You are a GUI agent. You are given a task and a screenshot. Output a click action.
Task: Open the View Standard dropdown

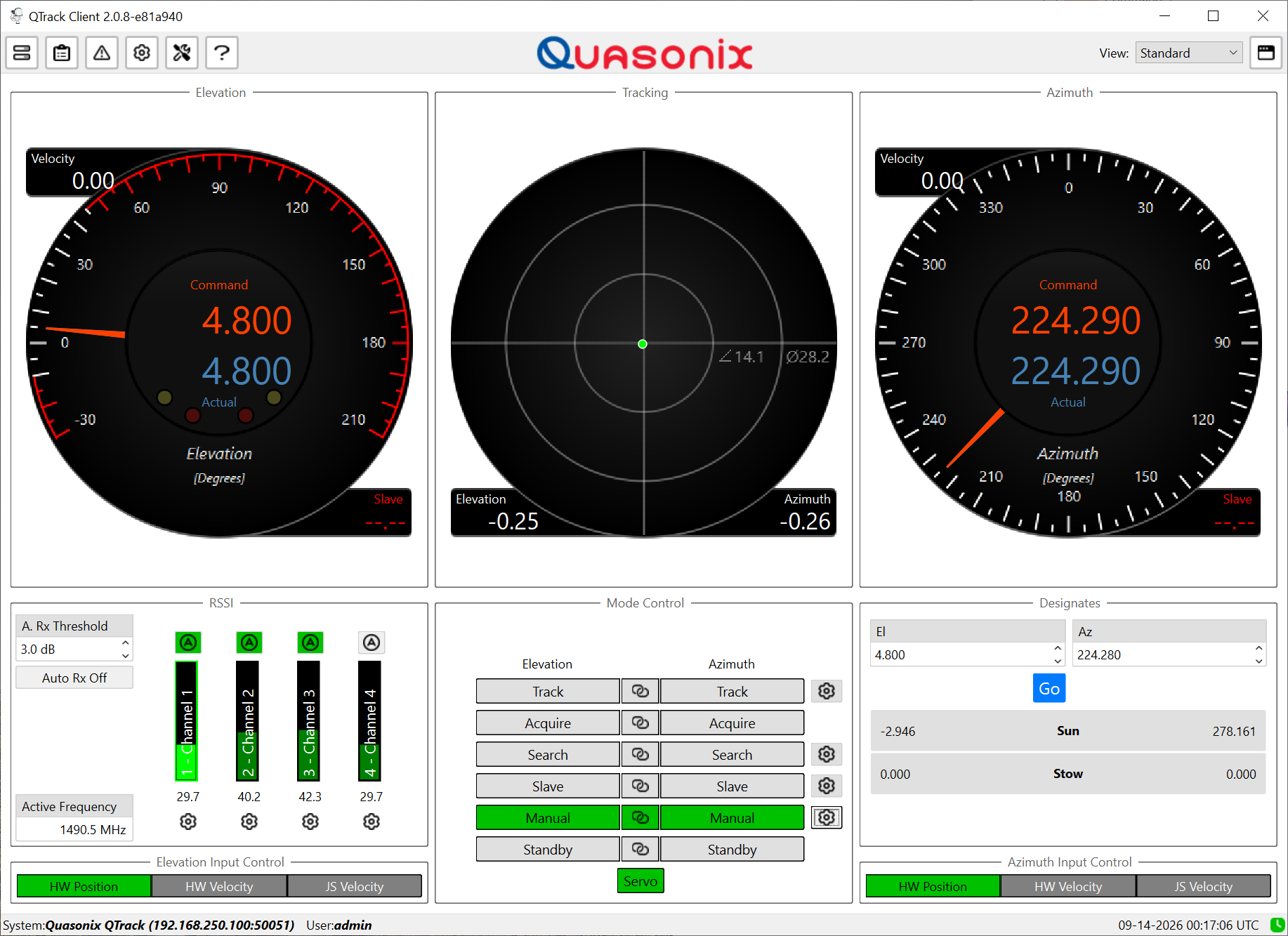click(1188, 53)
